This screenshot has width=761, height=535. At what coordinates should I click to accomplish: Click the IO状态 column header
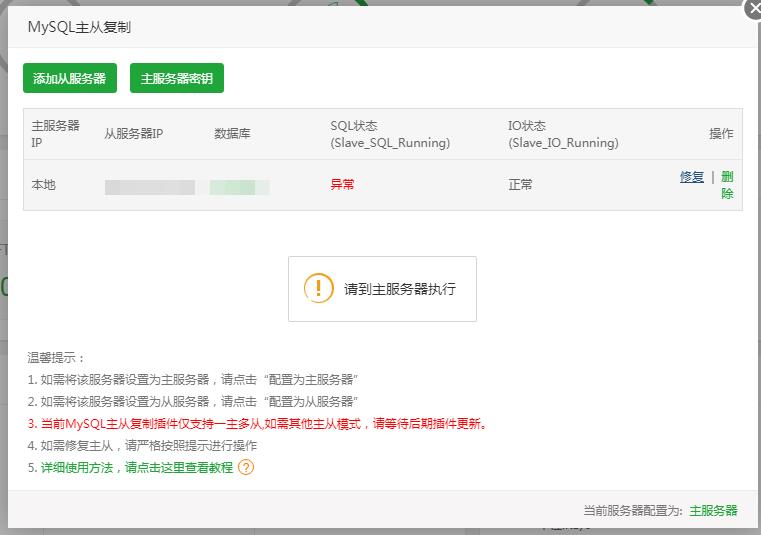point(563,134)
